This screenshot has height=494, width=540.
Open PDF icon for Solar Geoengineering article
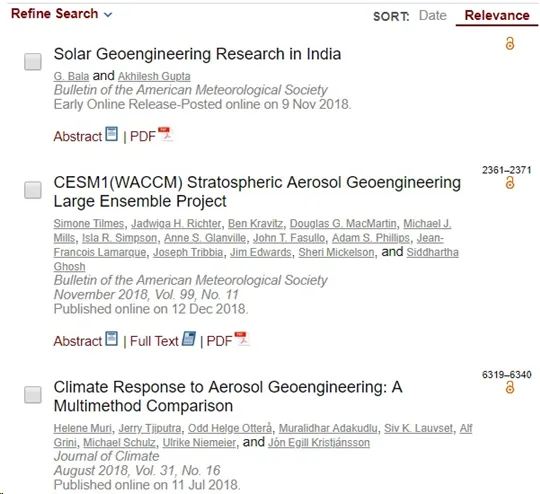[165, 134]
